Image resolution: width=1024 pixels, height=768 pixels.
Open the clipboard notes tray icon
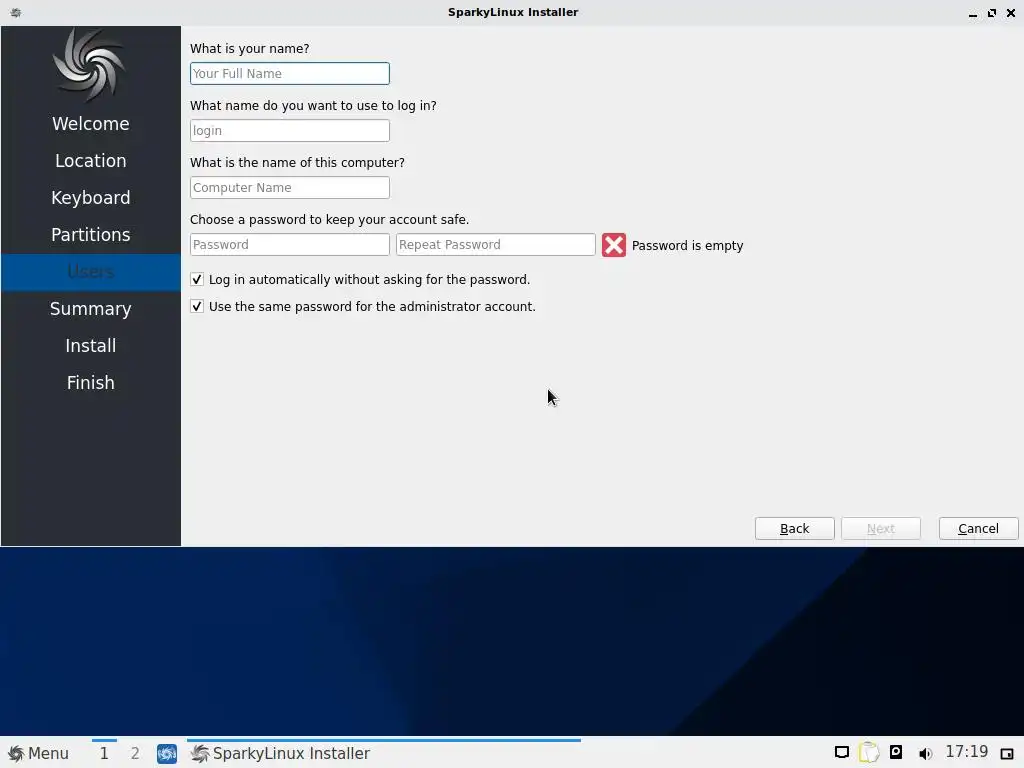869,752
